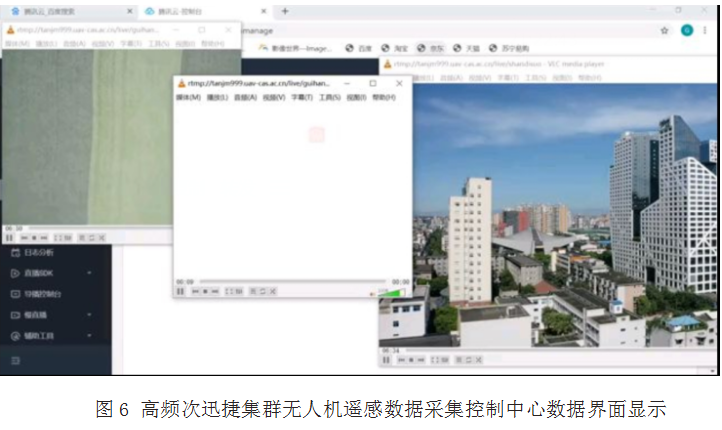Adjust the center VLC volume slider
The height and width of the screenshot is (430, 722).
(390, 292)
